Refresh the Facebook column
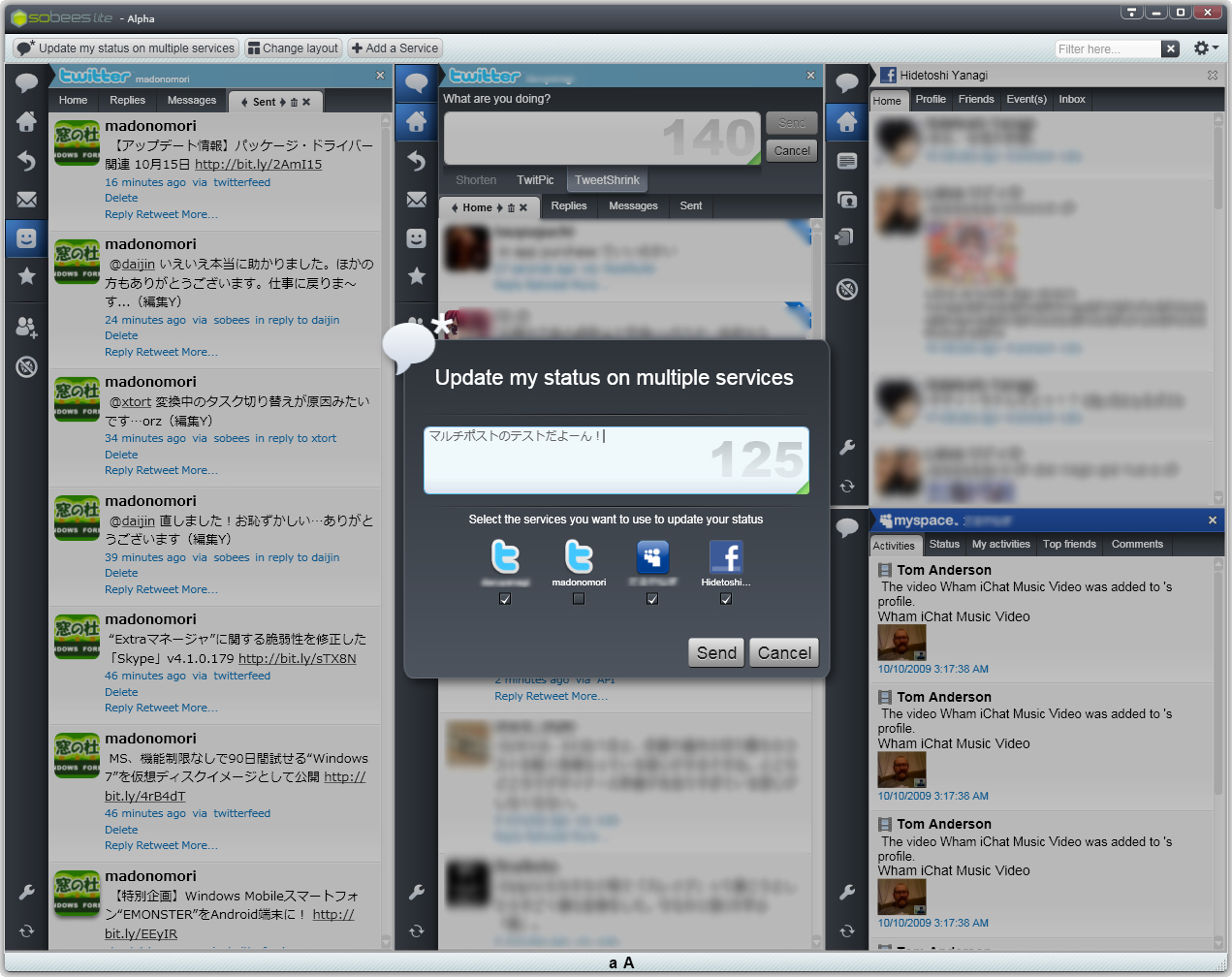1232x977 pixels. (846, 487)
